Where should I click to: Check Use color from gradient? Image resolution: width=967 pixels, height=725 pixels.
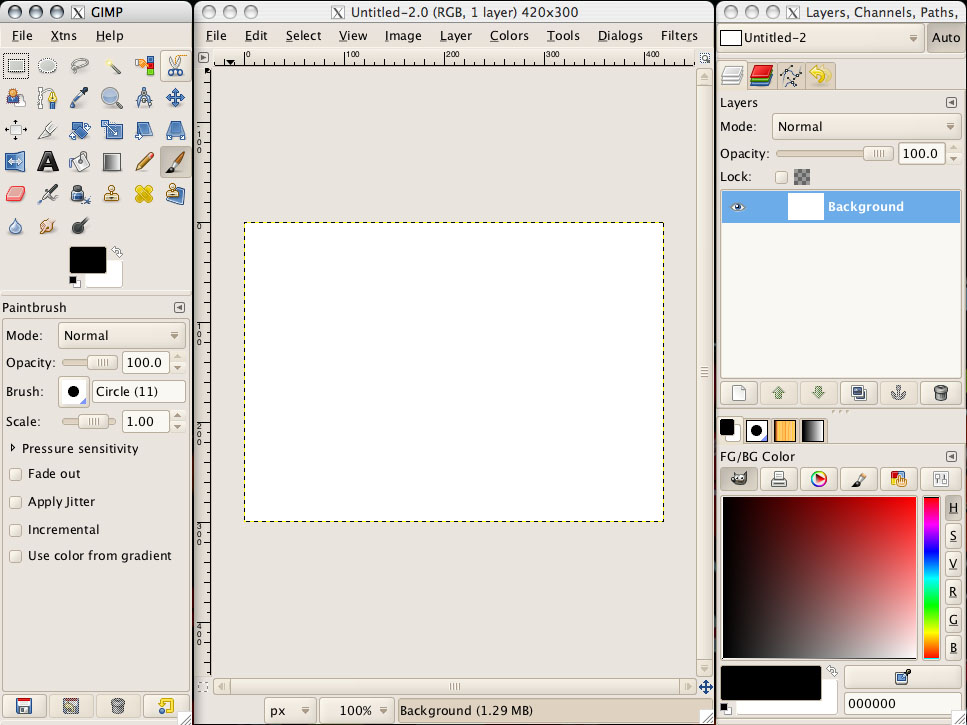point(15,556)
